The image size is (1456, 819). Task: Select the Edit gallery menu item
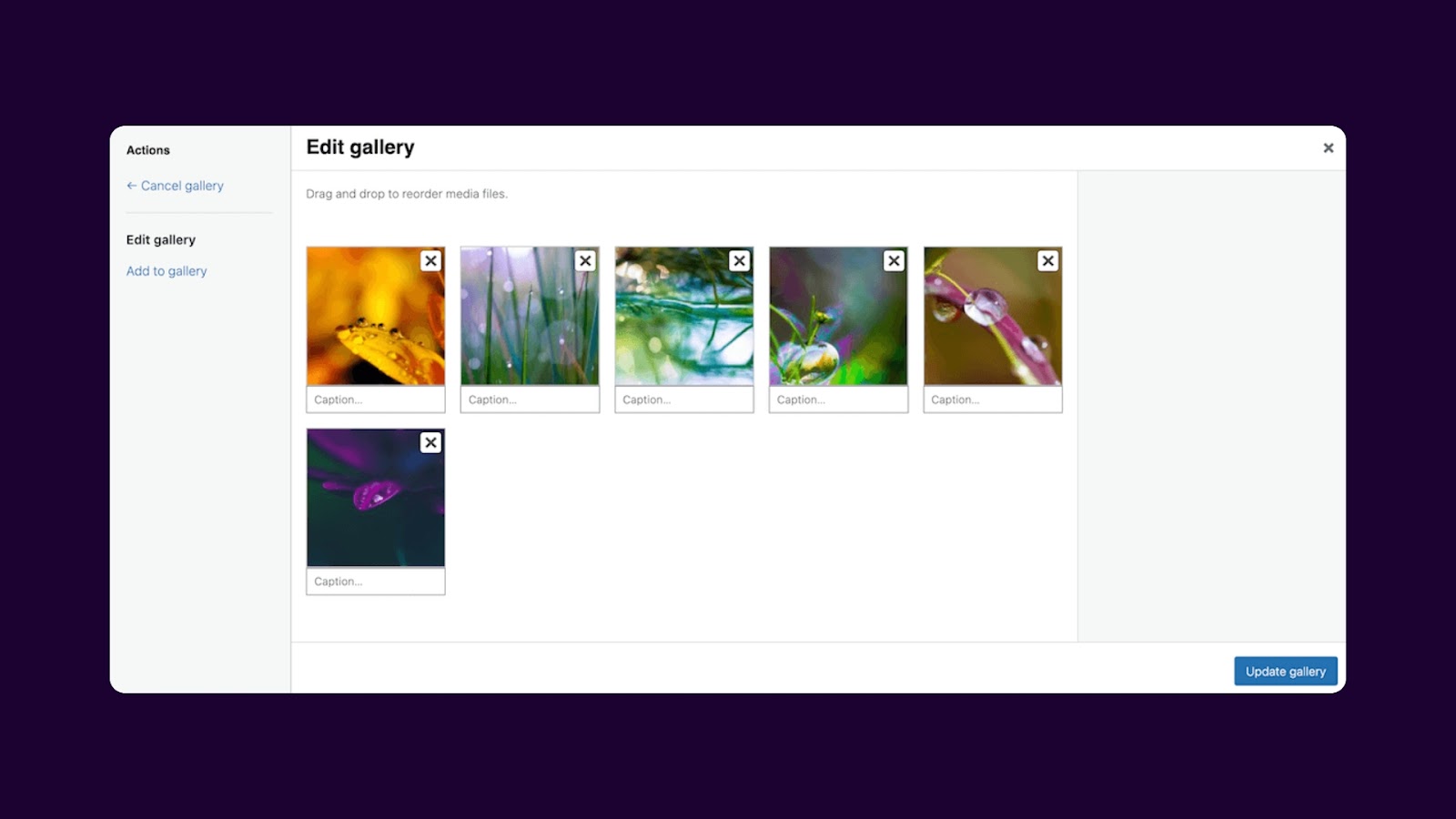point(161,240)
